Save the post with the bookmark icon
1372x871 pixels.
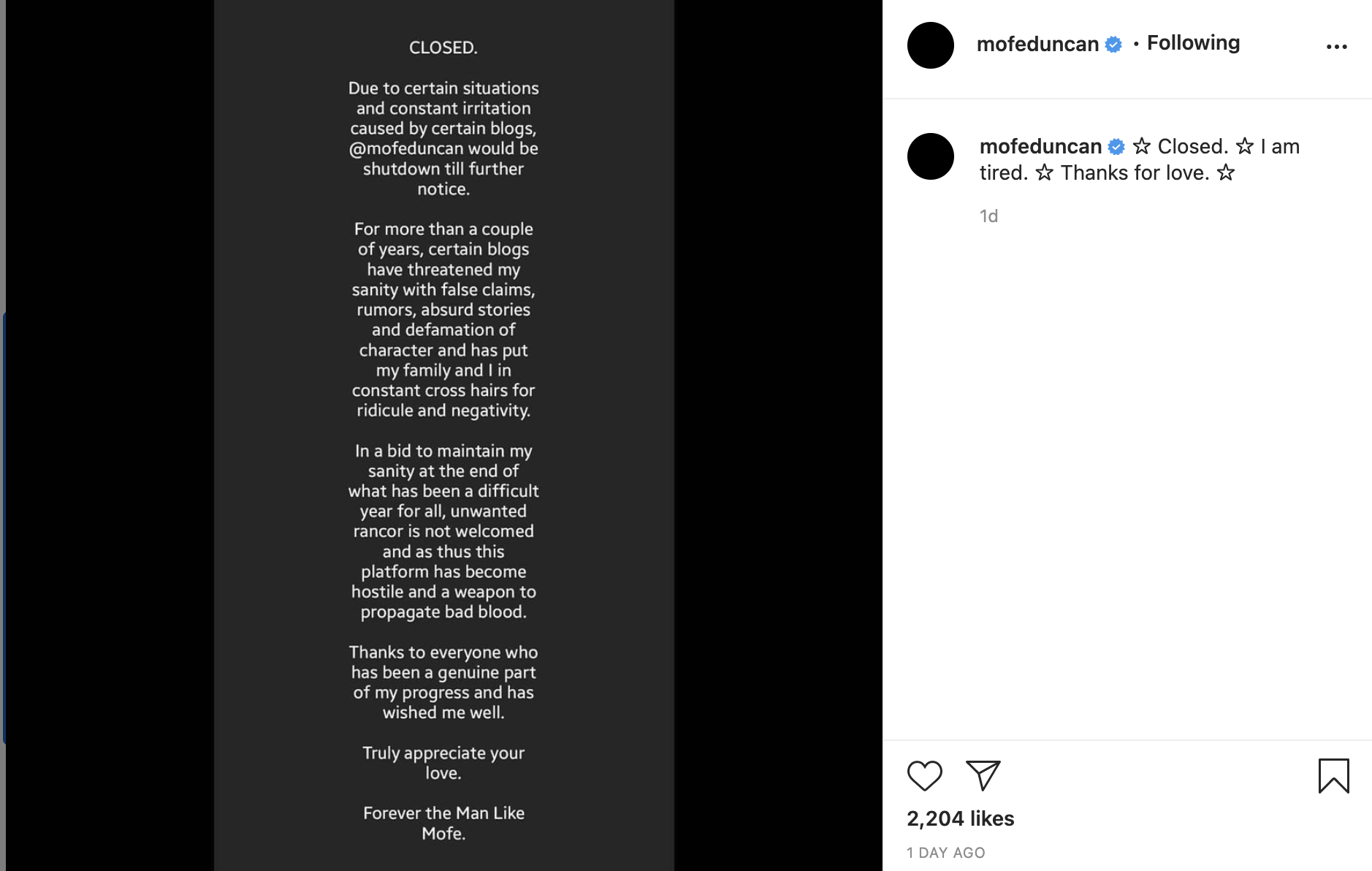click(1333, 776)
